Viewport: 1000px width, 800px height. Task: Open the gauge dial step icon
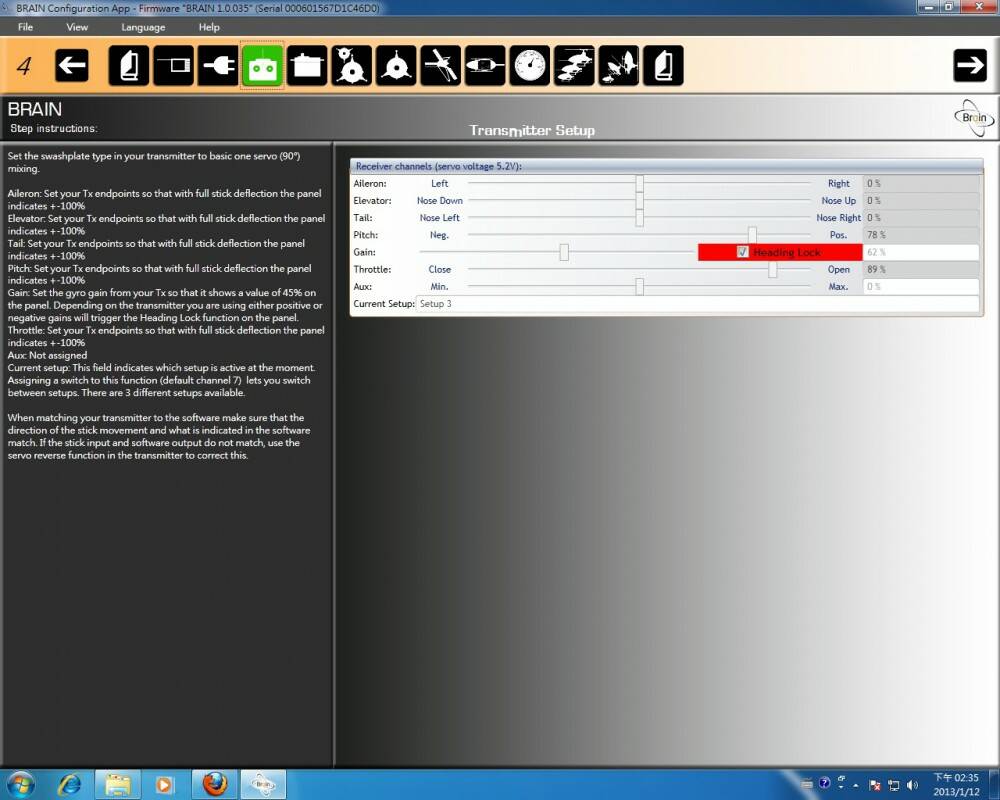529,66
